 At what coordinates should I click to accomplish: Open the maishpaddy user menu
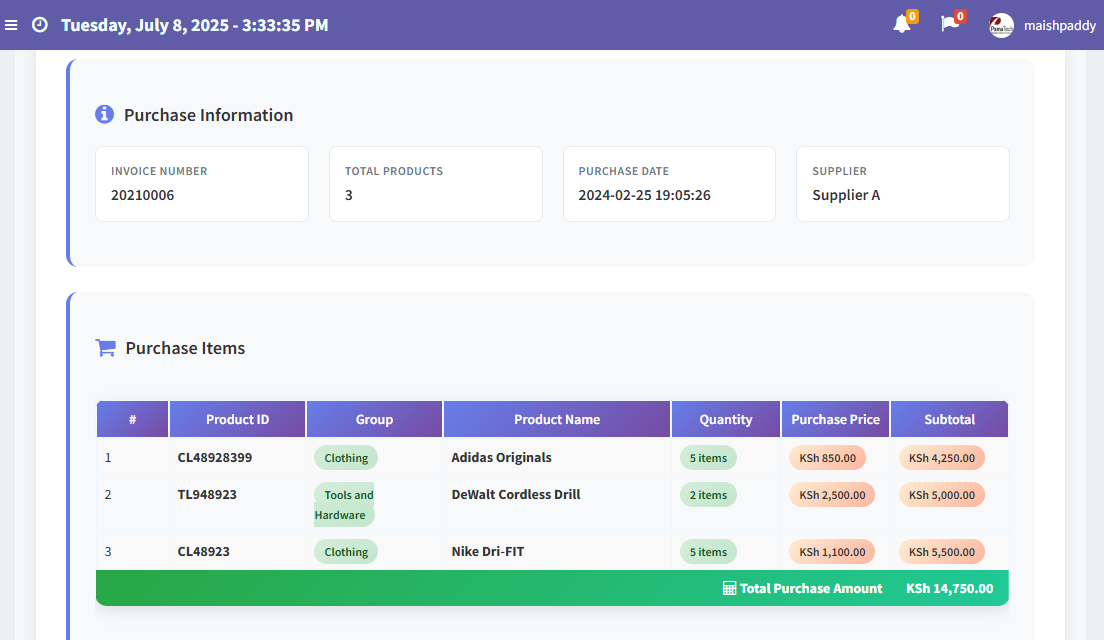1058,25
